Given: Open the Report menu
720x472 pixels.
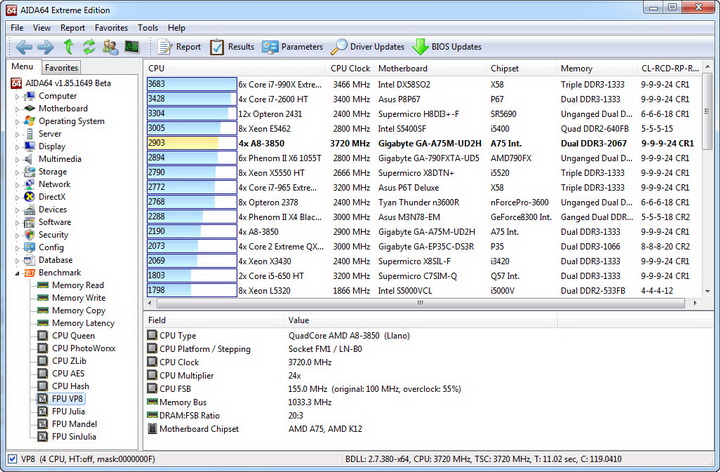Looking at the screenshot, I should coord(73,28).
